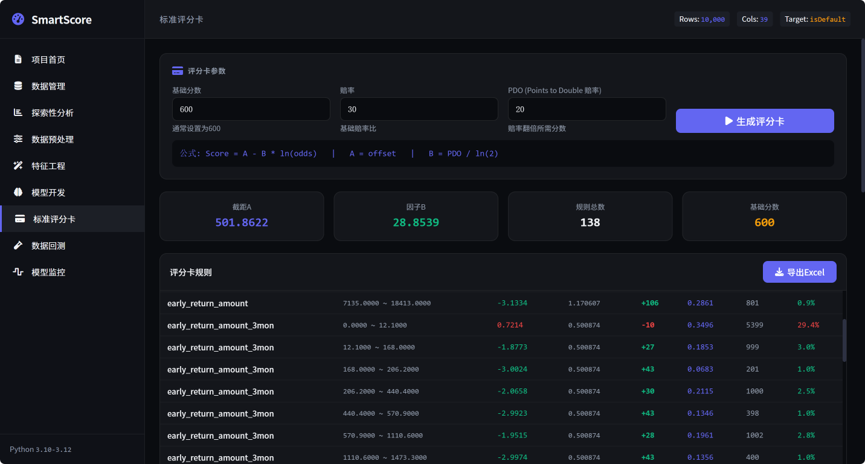The image size is (865, 464).
Task: Open 模型监控 pulse icon
Action: click(18, 271)
